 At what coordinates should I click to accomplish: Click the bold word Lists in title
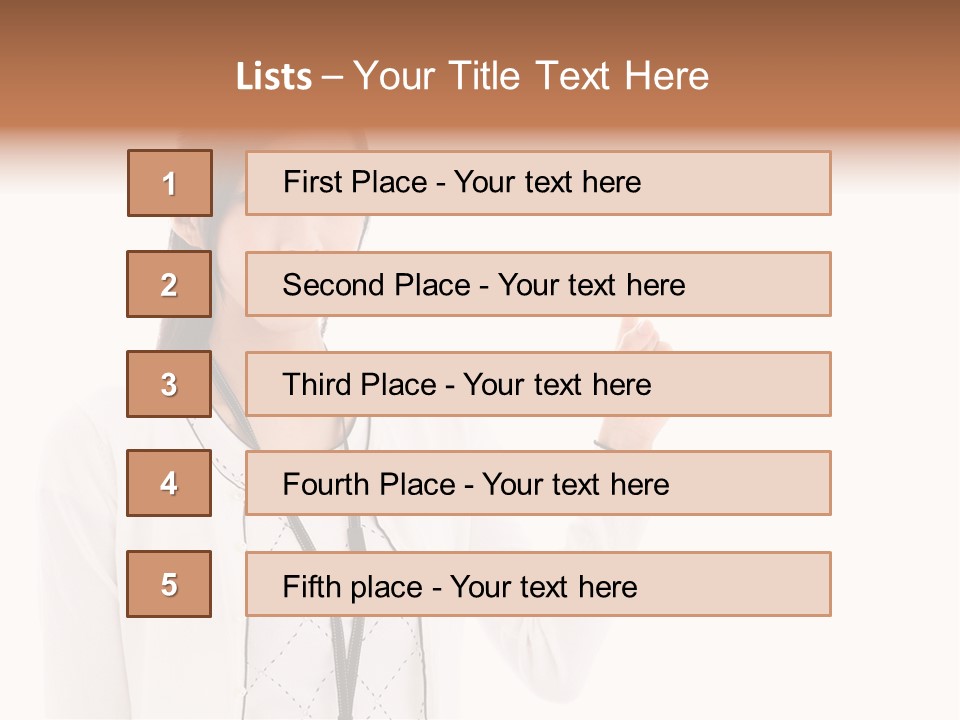[274, 77]
